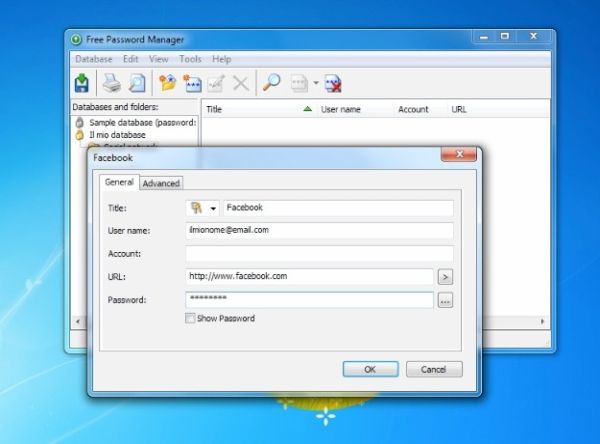Screen dimensions: 600x444
Task: Select Sample database in the tree
Action: [143, 122]
